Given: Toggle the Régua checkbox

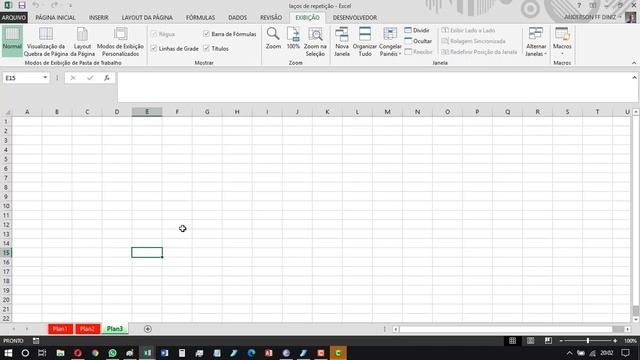Looking at the screenshot, I should (154, 34).
